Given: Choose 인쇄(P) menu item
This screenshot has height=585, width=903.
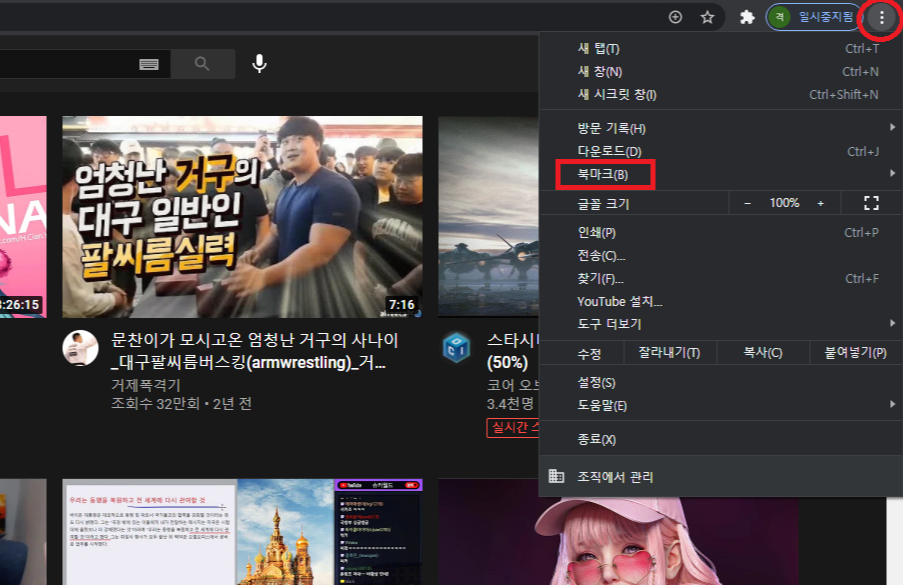Looking at the screenshot, I should [x=721, y=233].
